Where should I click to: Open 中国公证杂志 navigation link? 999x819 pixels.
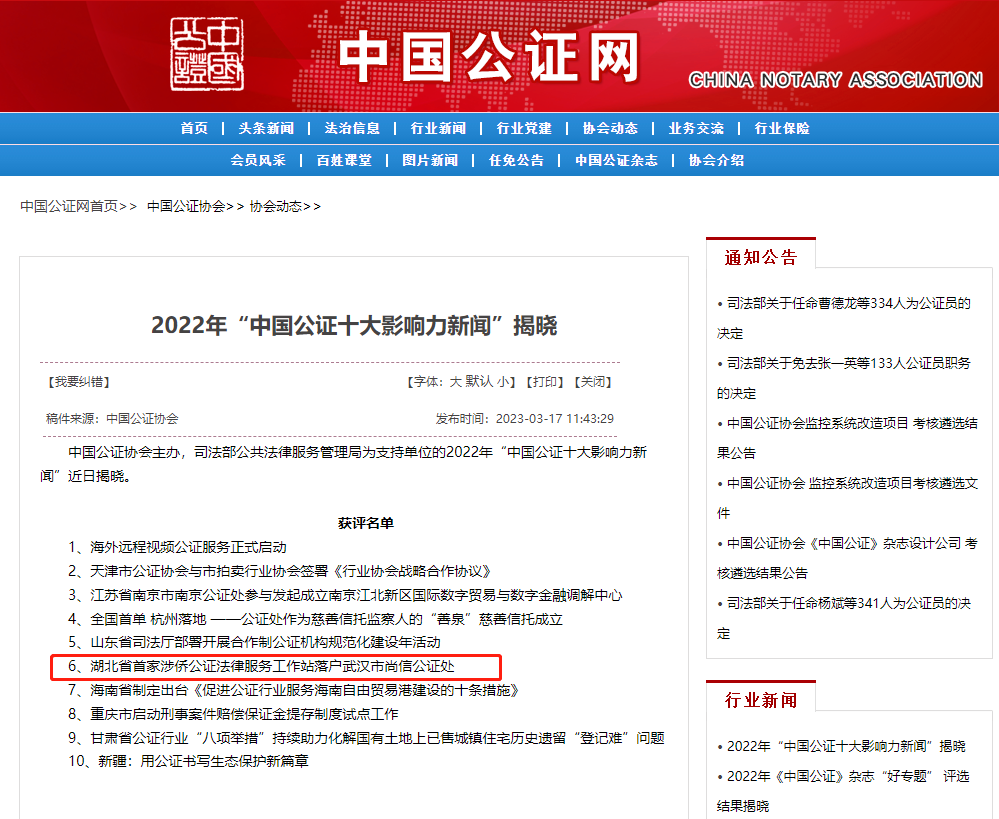tap(616, 160)
